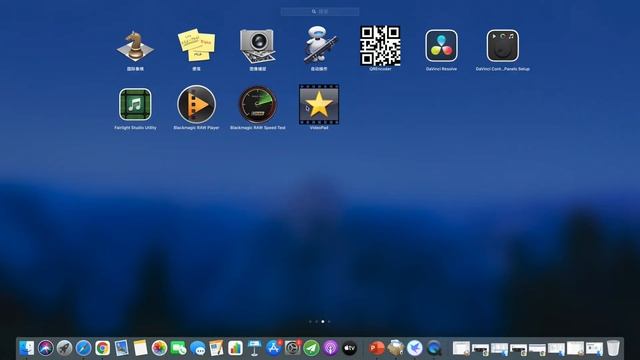Open the Trash in the Dock

[x=613, y=348]
